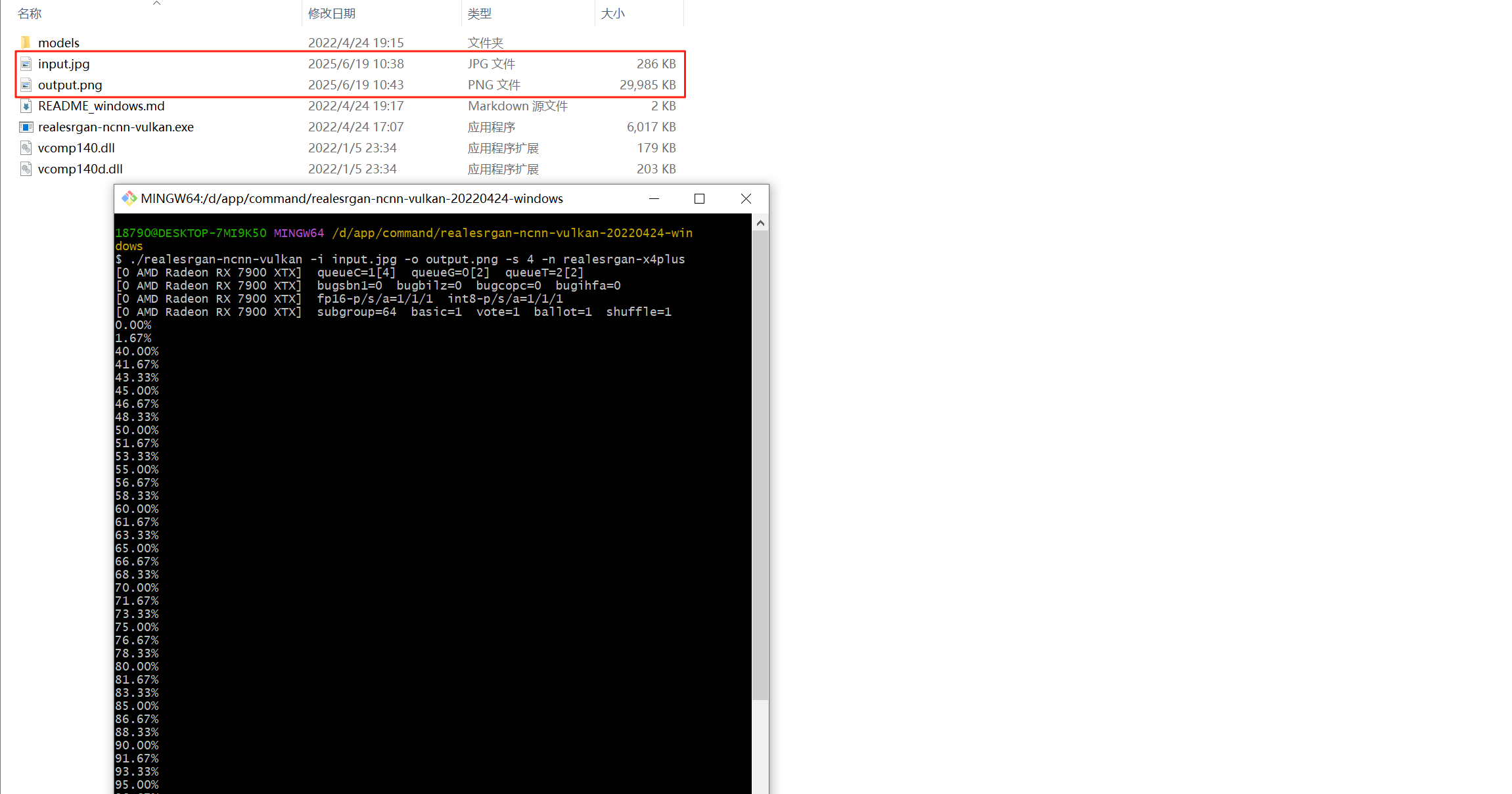1512x794 pixels.
Task: Maximize the MINGW64 terminal window
Action: point(699,198)
